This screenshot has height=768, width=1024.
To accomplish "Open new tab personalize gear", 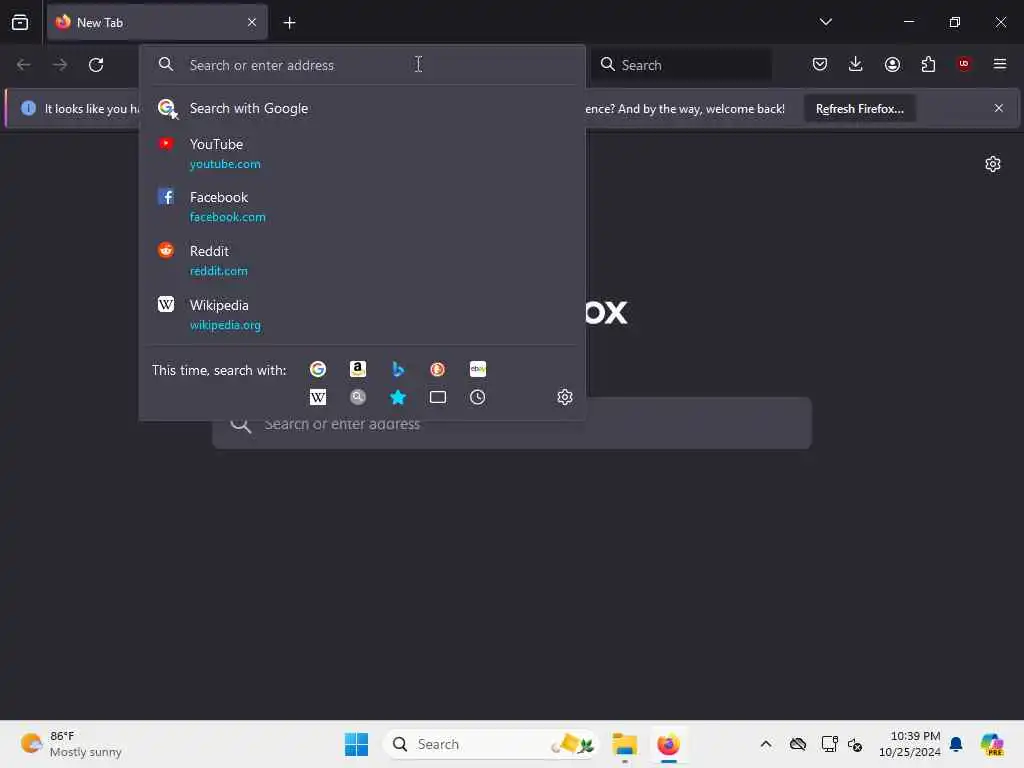I will (993, 164).
